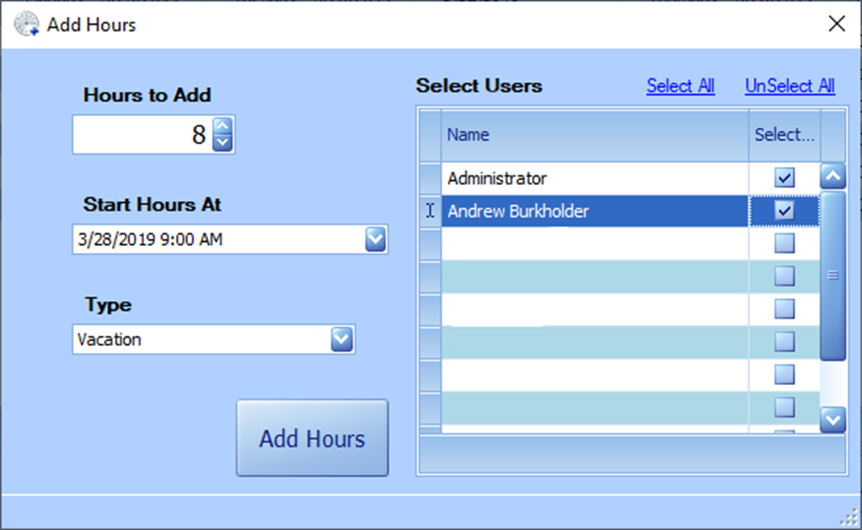The width and height of the screenshot is (862, 530).
Task: Close the Add Hours dialog window
Action: [836, 24]
